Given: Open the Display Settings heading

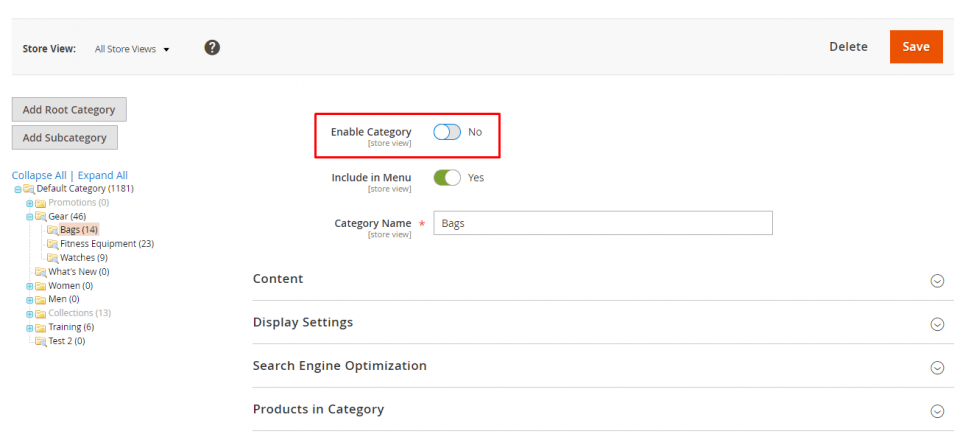Looking at the screenshot, I should (303, 322).
